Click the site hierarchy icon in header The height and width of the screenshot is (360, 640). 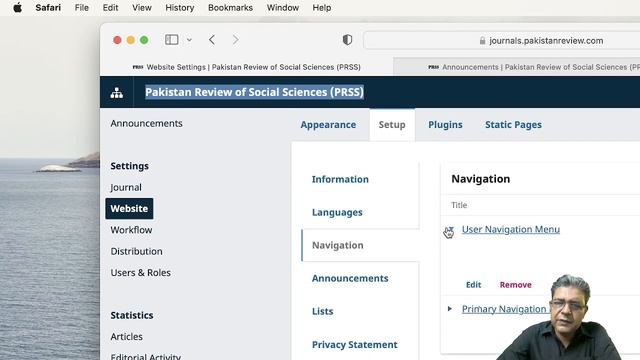tap(117, 93)
